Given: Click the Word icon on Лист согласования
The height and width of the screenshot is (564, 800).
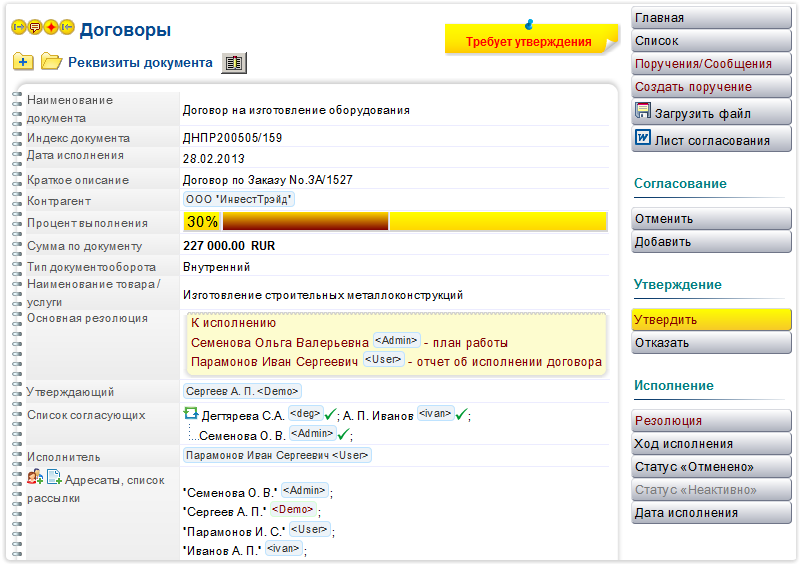Looking at the screenshot, I should pyautogui.click(x=643, y=137).
